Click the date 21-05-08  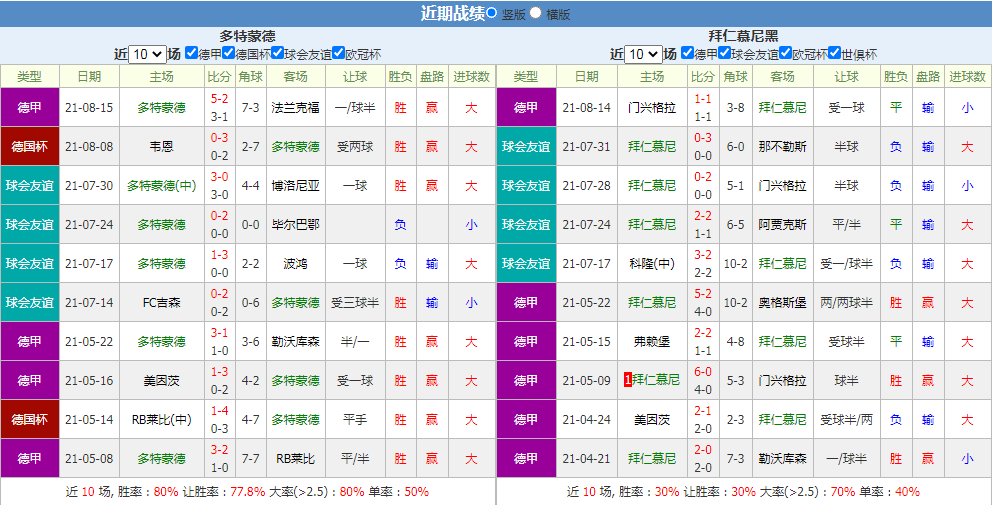point(89,458)
